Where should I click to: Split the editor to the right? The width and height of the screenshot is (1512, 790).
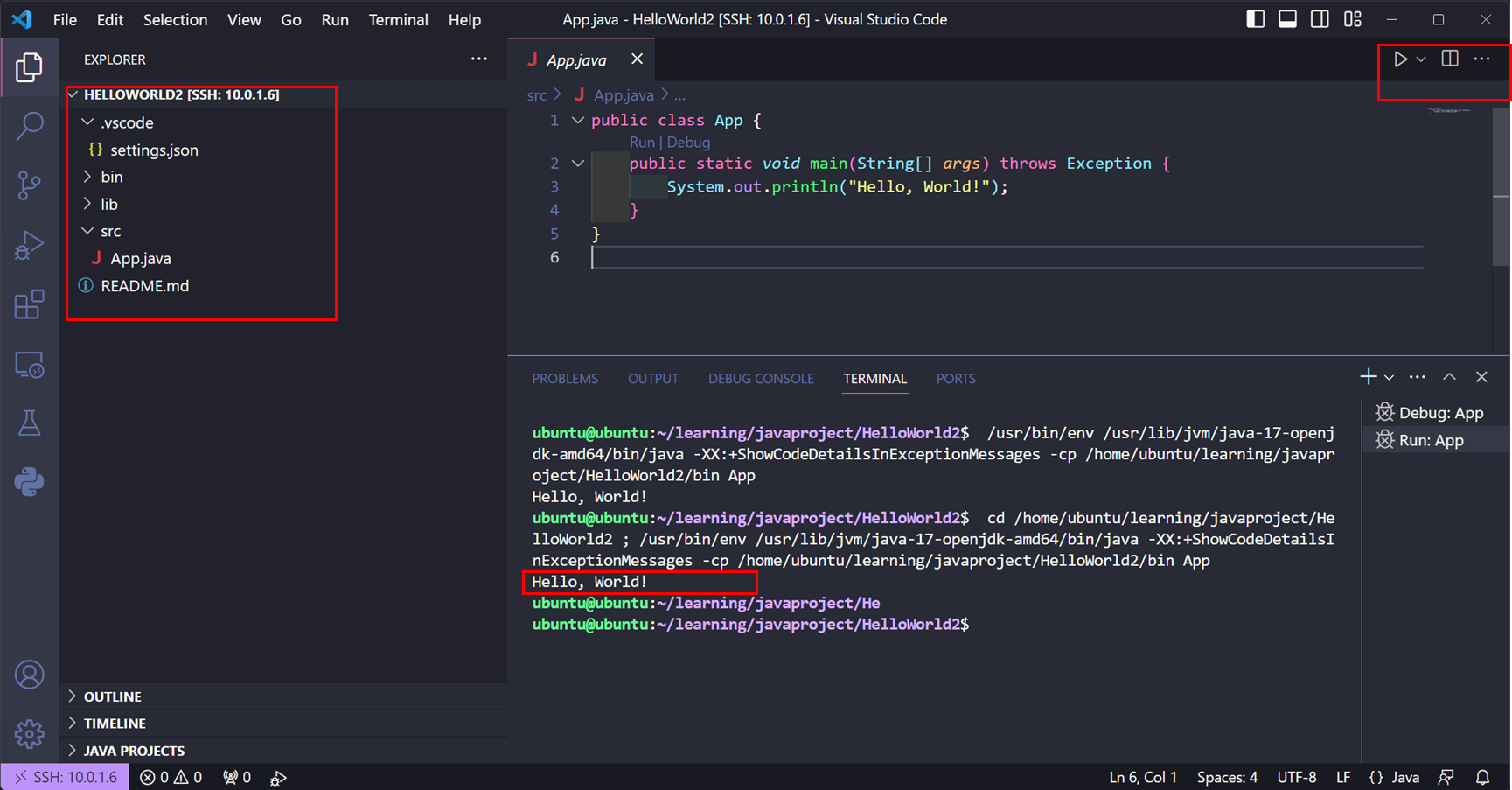[x=1450, y=59]
